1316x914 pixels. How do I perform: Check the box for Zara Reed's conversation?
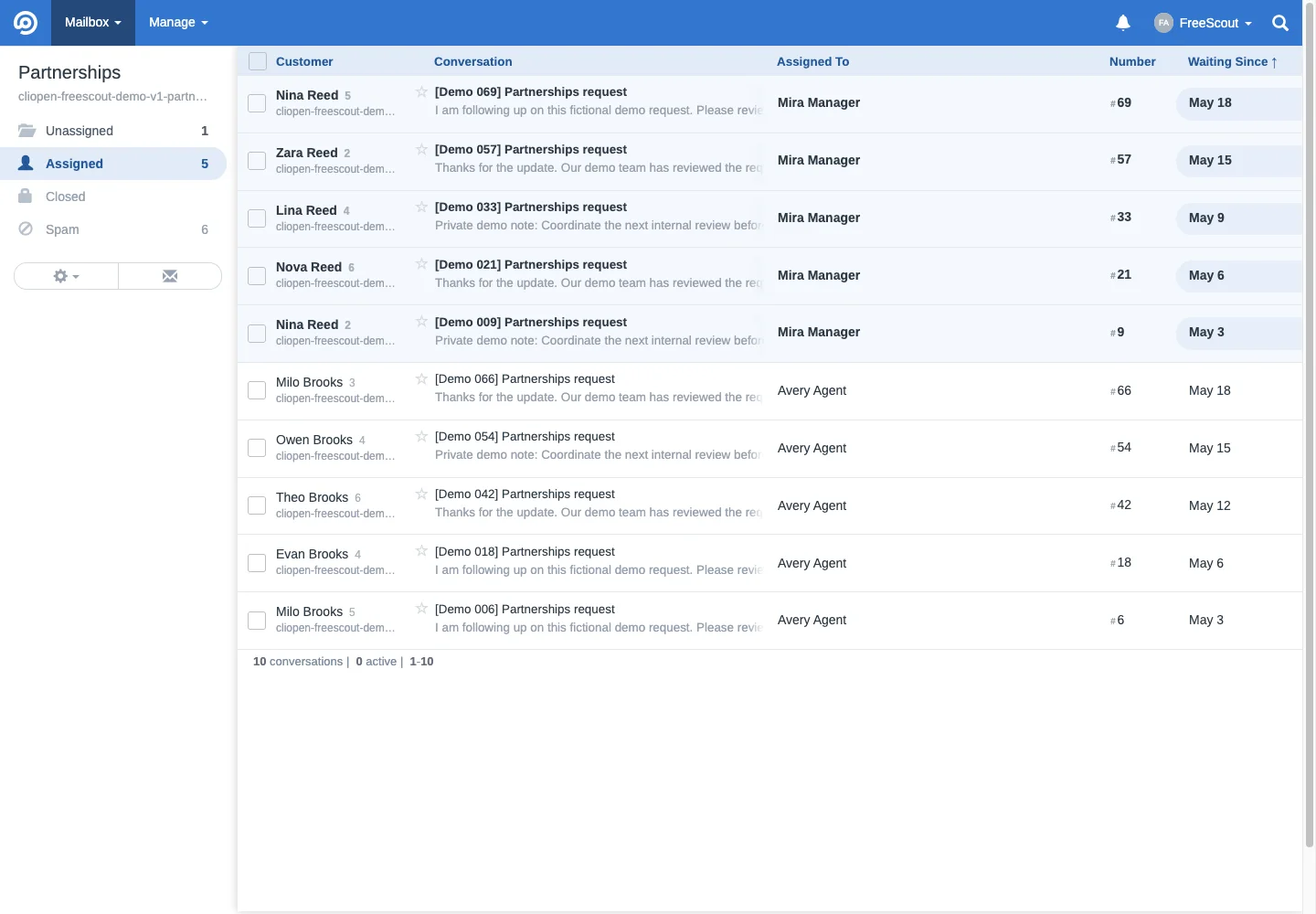[x=257, y=161]
